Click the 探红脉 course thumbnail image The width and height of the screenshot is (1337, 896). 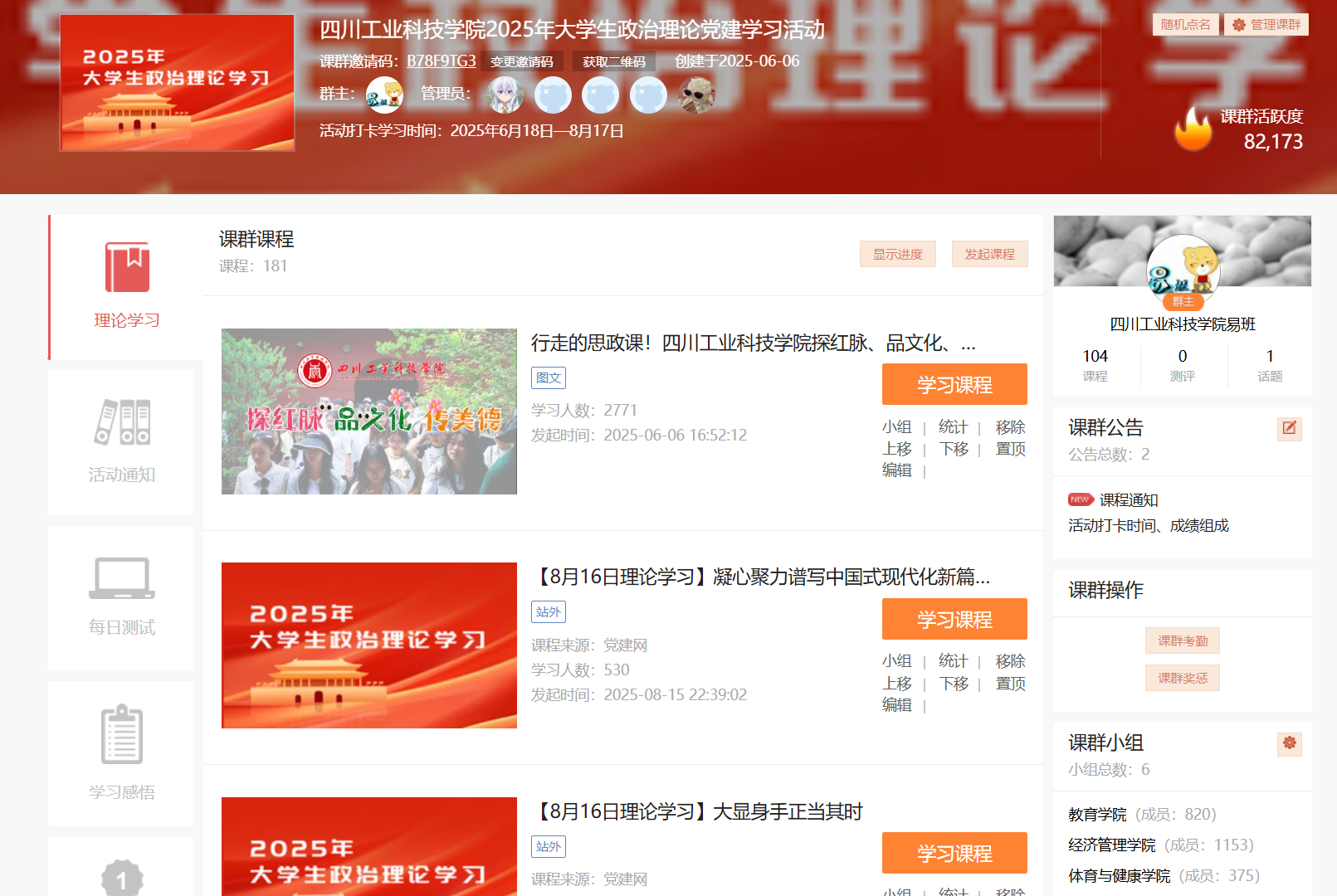pos(369,411)
